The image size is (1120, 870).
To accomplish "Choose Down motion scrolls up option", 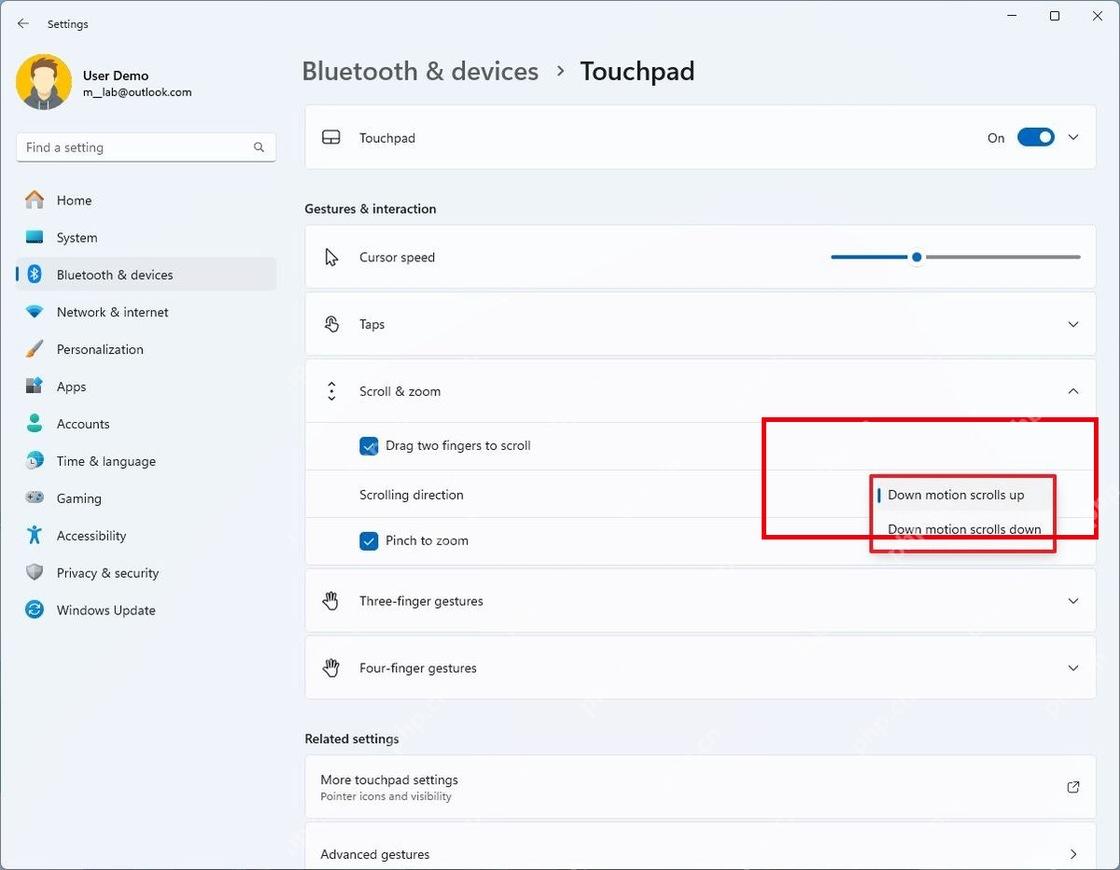I will [x=955, y=494].
